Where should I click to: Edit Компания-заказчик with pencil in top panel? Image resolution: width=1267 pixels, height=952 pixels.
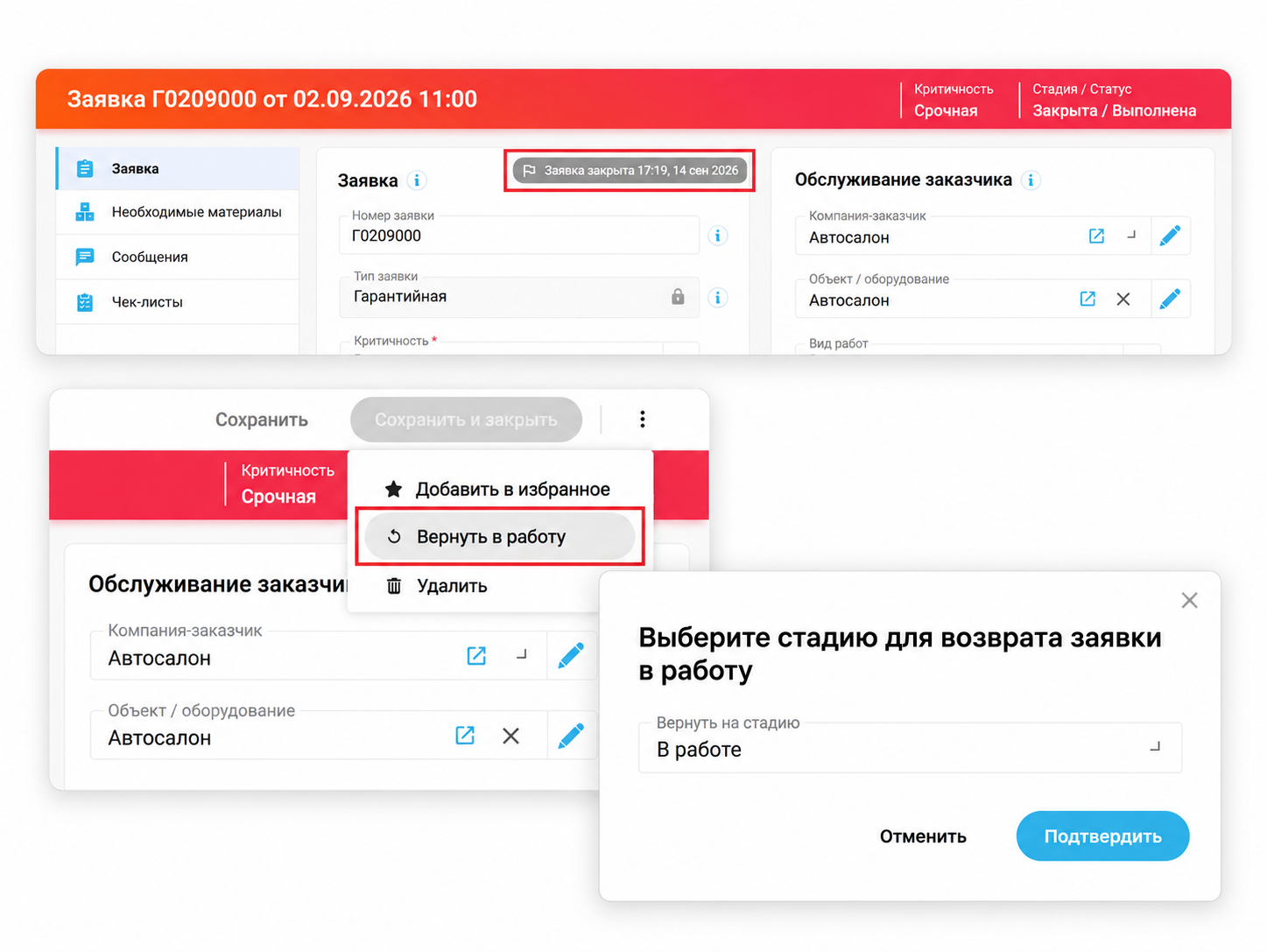point(1170,236)
